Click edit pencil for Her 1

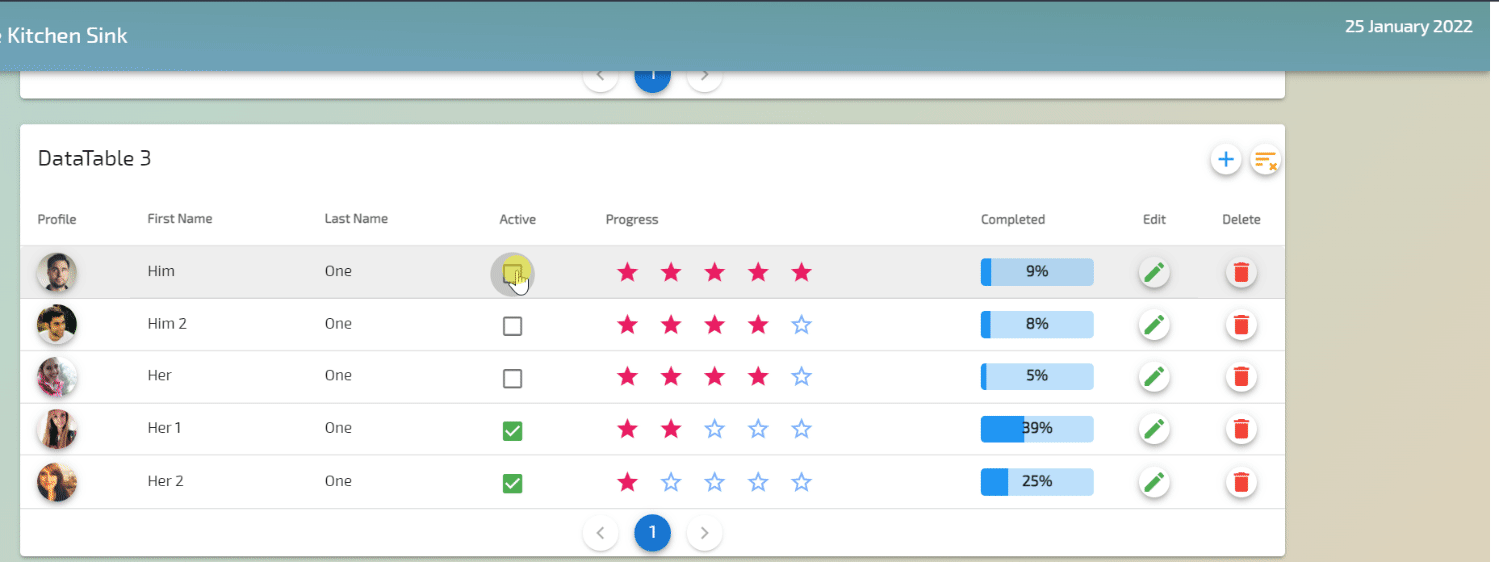click(x=1154, y=429)
